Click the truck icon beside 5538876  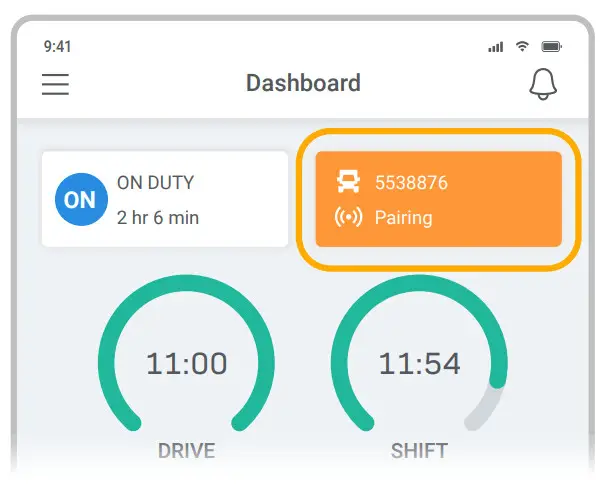pos(348,182)
